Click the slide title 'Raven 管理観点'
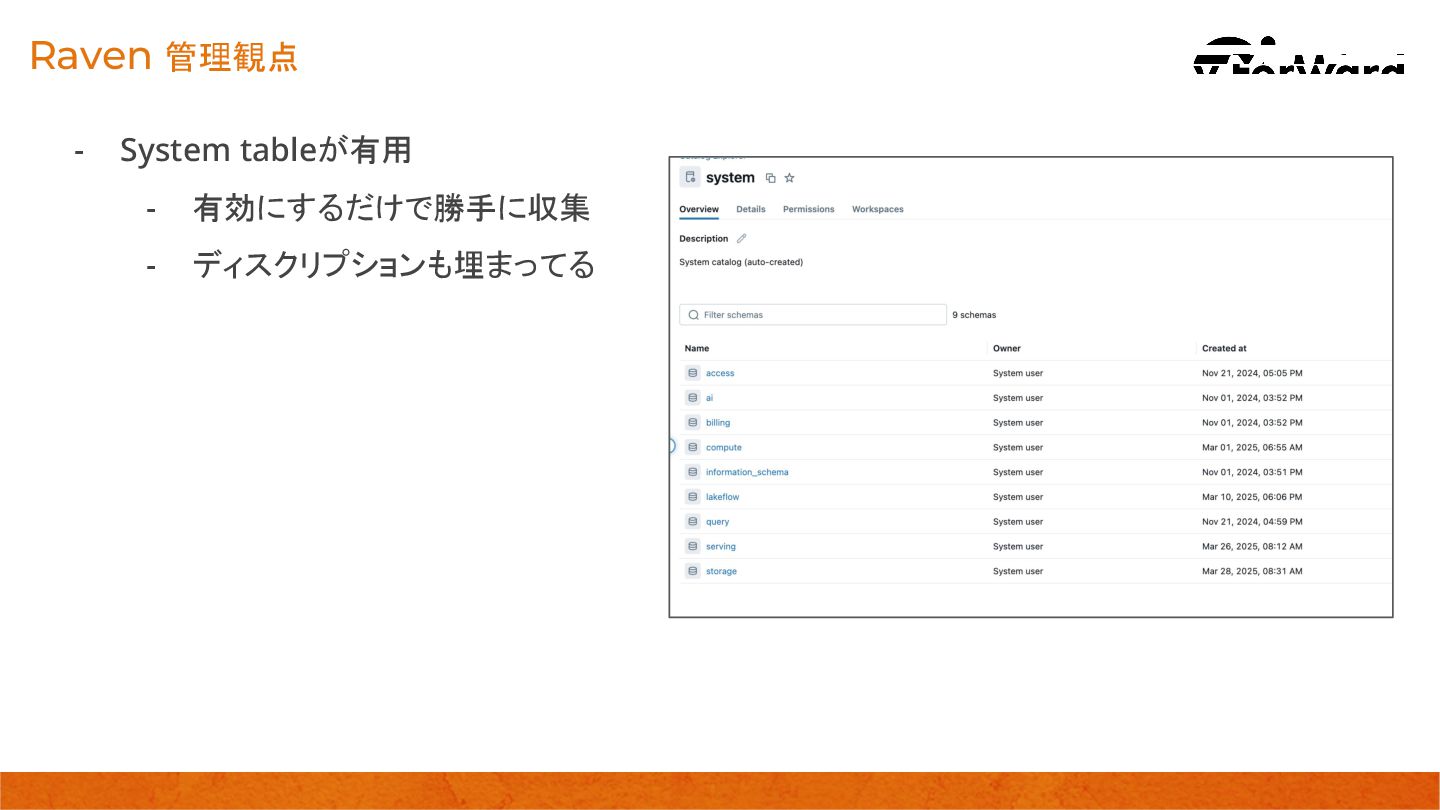This screenshot has height=810, width=1440. [164, 56]
